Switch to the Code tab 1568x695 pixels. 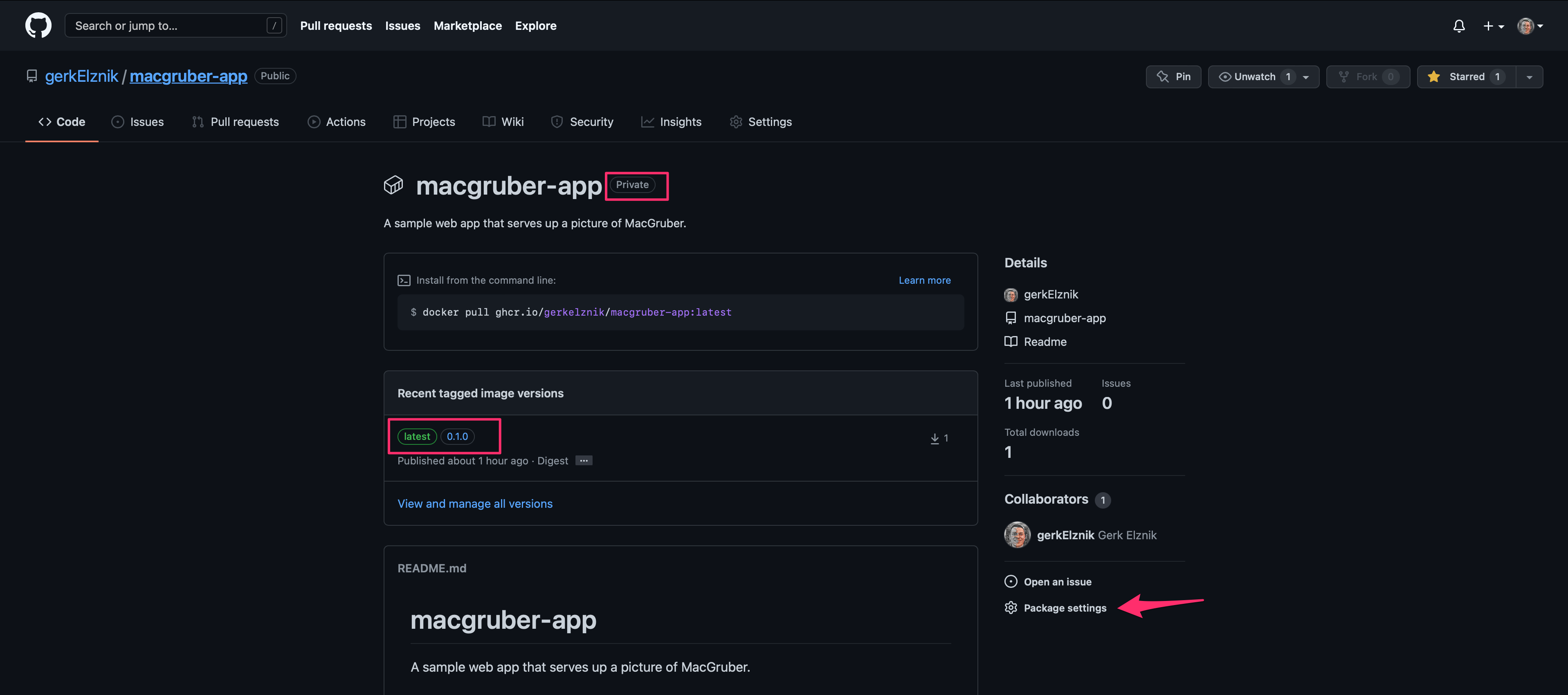61,122
